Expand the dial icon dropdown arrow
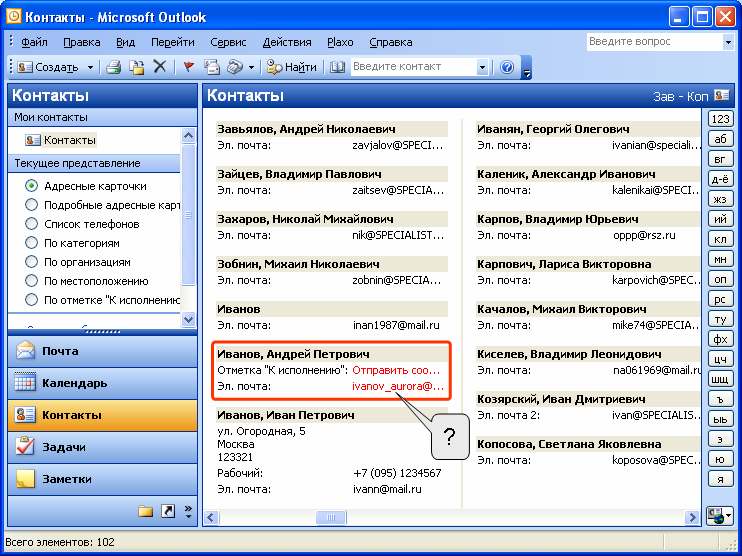The width and height of the screenshot is (742, 556). tap(251, 68)
